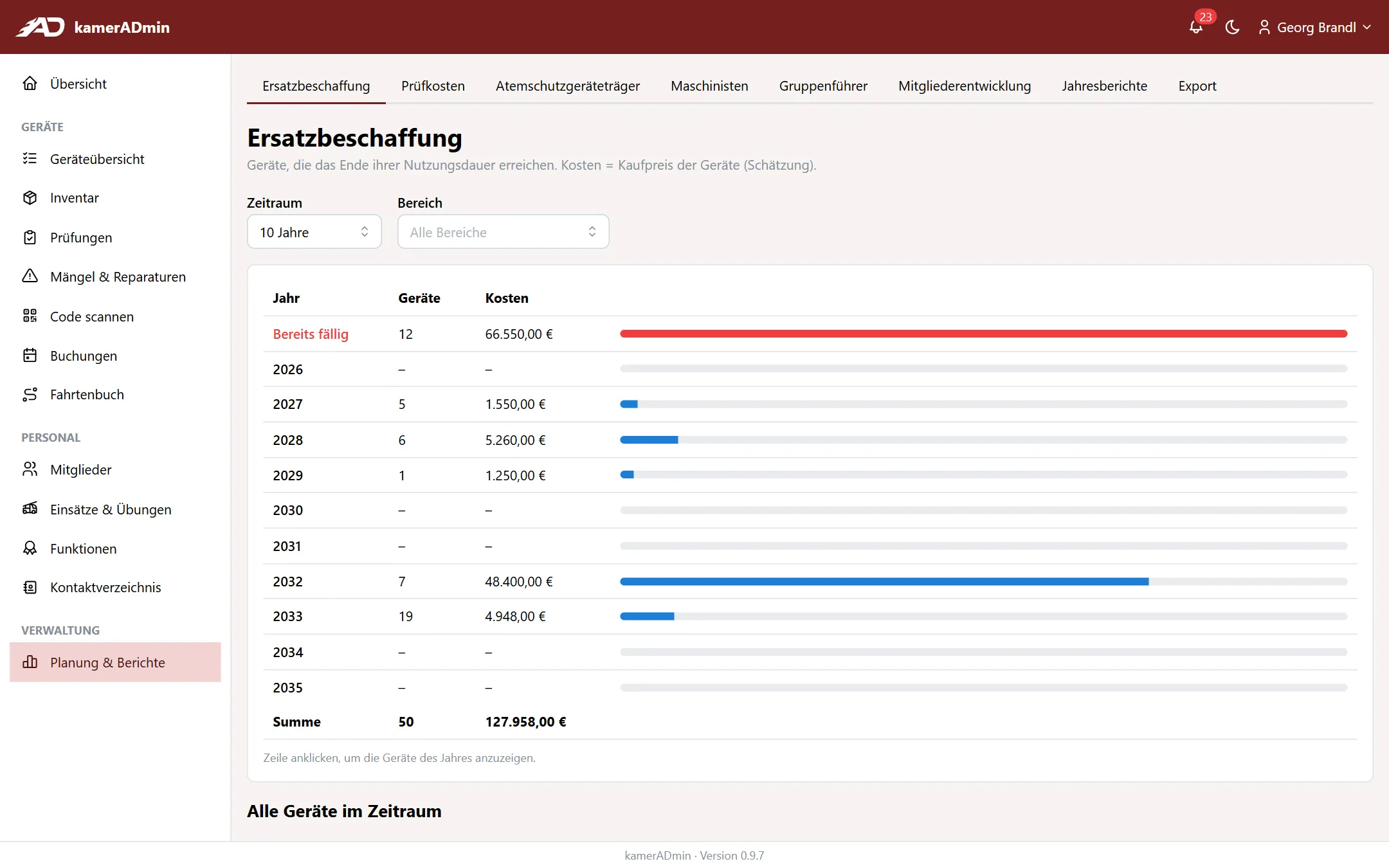The width and height of the screenshot is (1389, 868).
Task: Open Georg Brandl user menu
Action: [x=1315, y=27]
